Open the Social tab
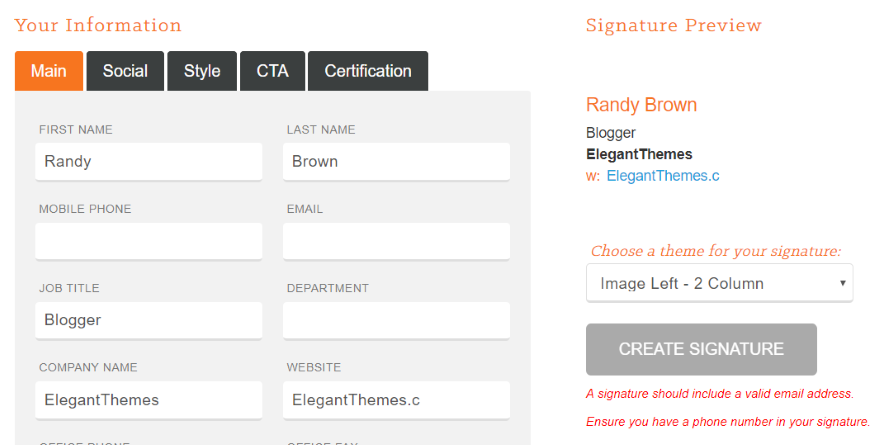The width and height of the screenshot is (880, 445). [125, 71]
